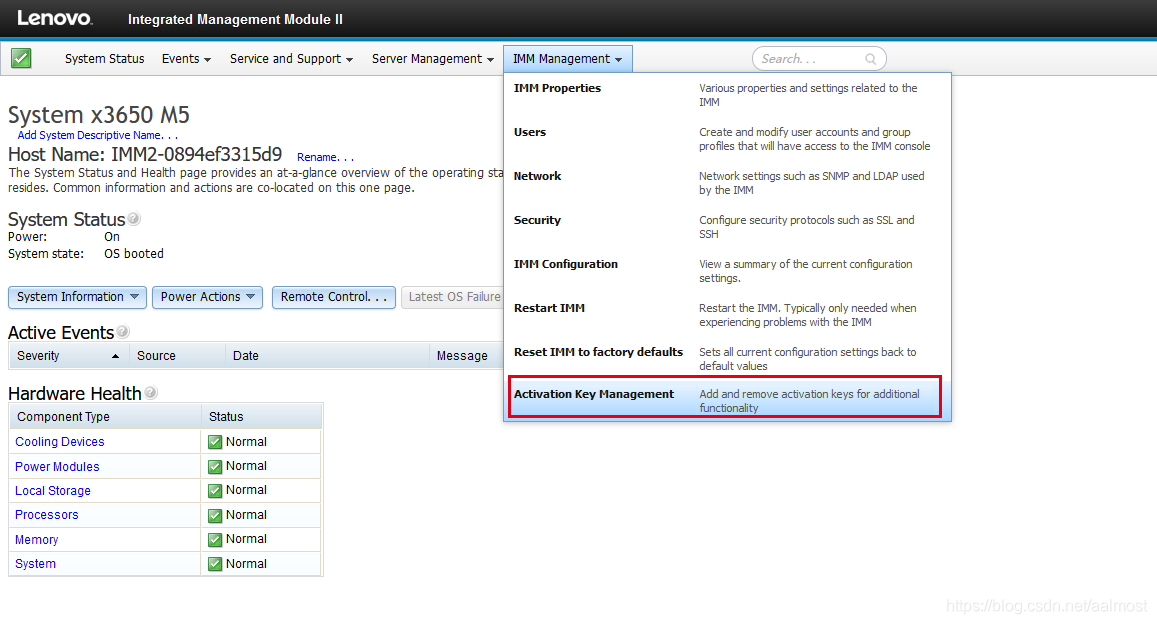Sort events by Date column
This screenshot has height=624, width=1157.
pyautogui.click(x=327, y=356)
